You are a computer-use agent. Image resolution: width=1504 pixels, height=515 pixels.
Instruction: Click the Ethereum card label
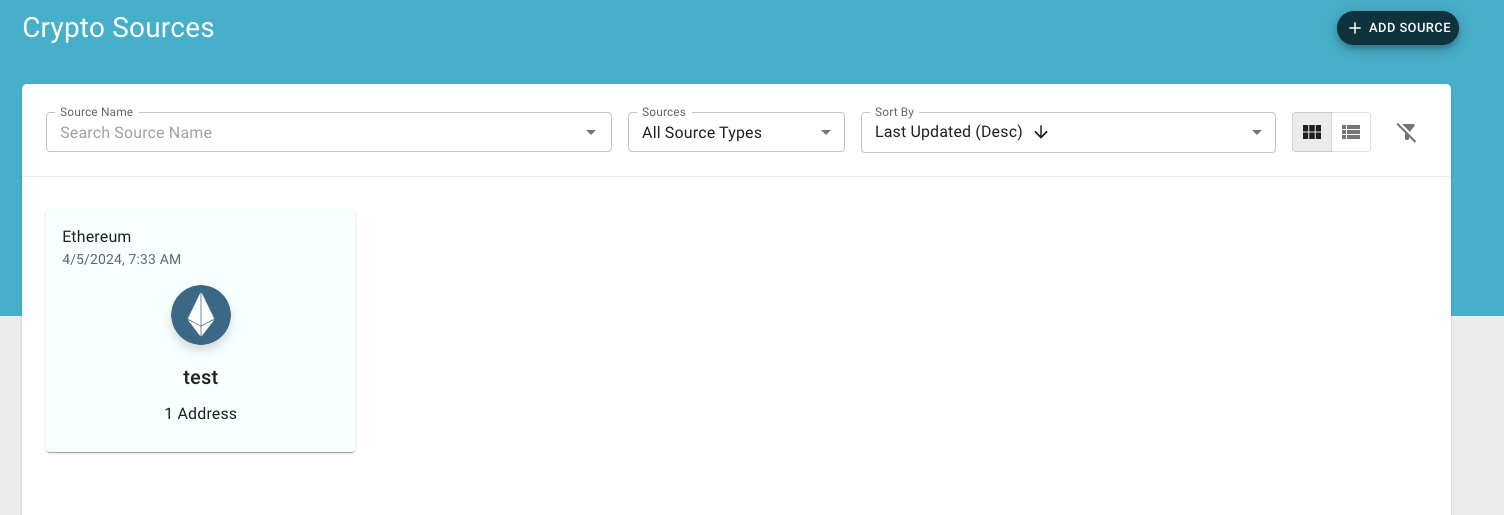coord(97,237)
